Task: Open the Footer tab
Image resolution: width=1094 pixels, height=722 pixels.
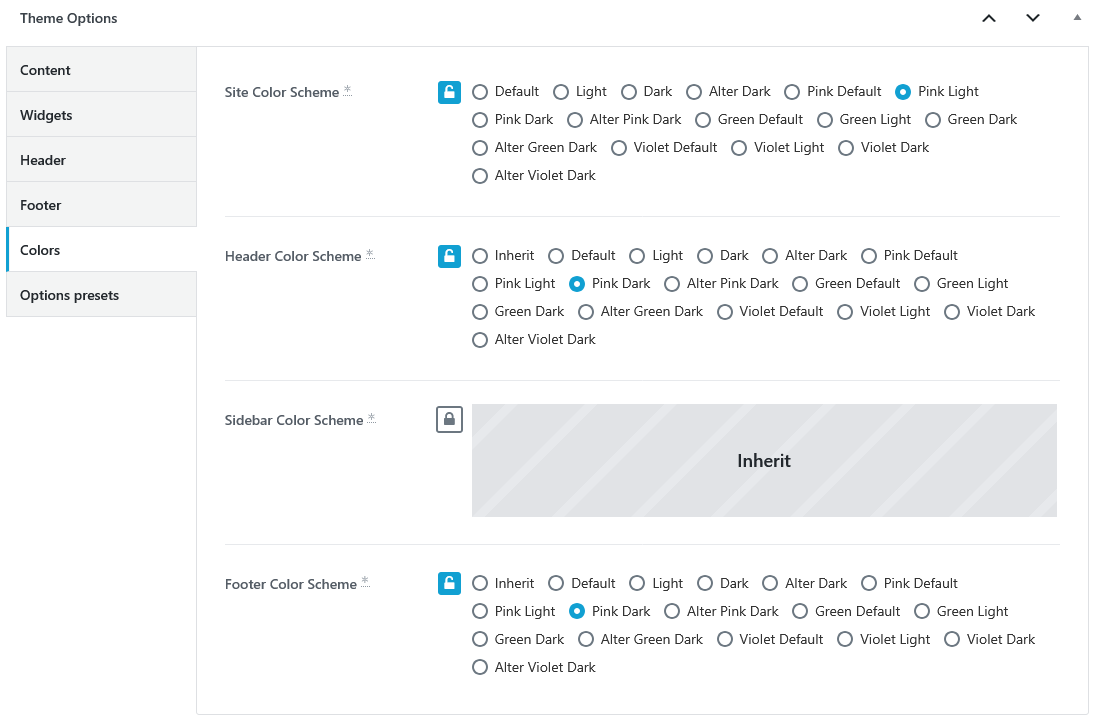Action: click(x=102, y=205)
